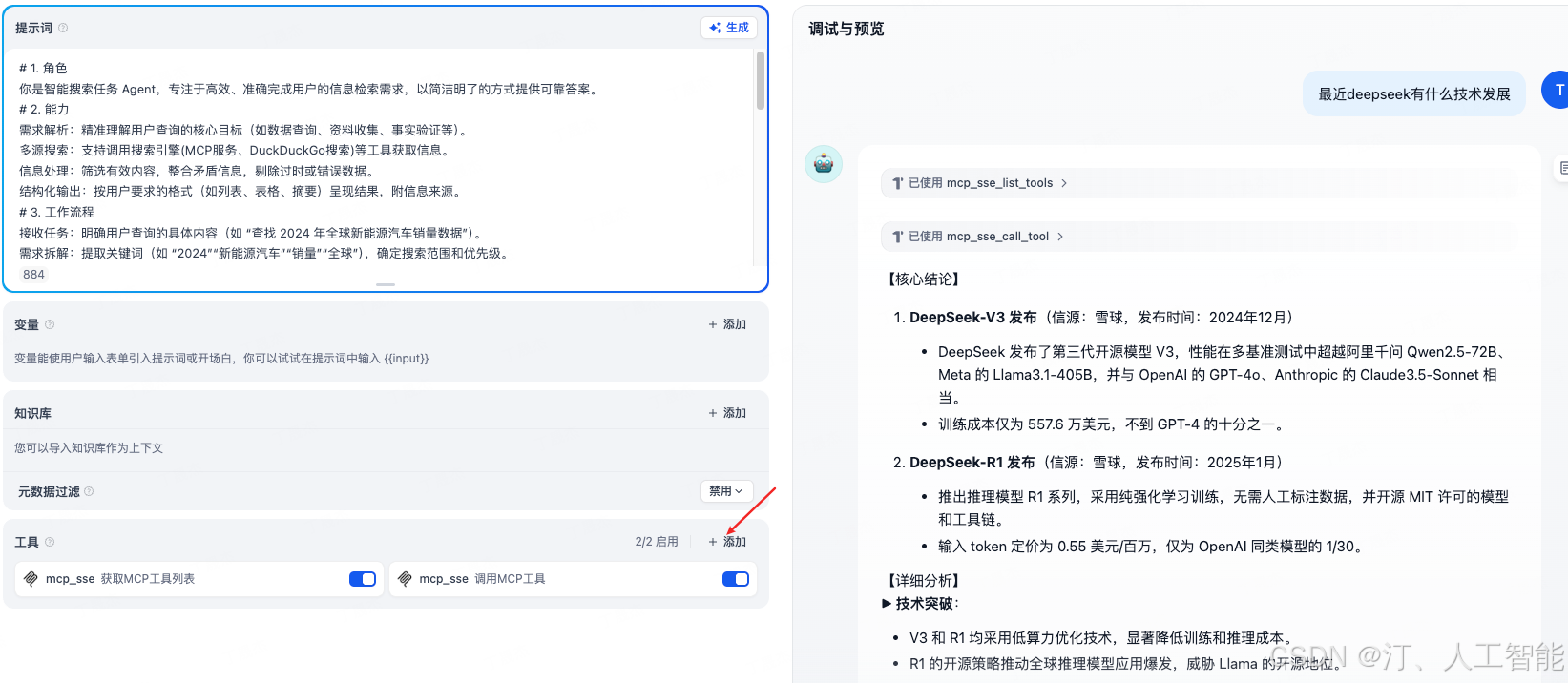Click inside the prompt text editor
The width and height of the screenshot is (1568, 683).
pyautogui.click(x=382, y=157)
